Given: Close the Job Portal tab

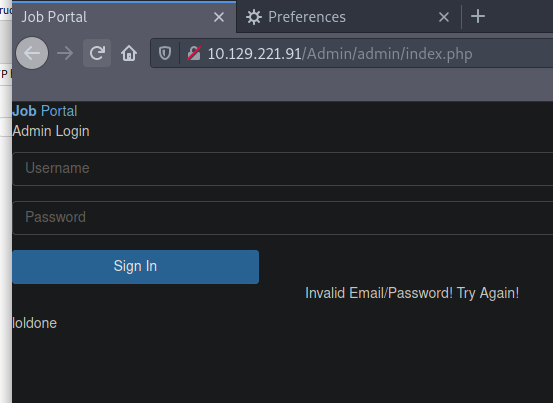Looking at the screenshot, I should coord(219,17).
